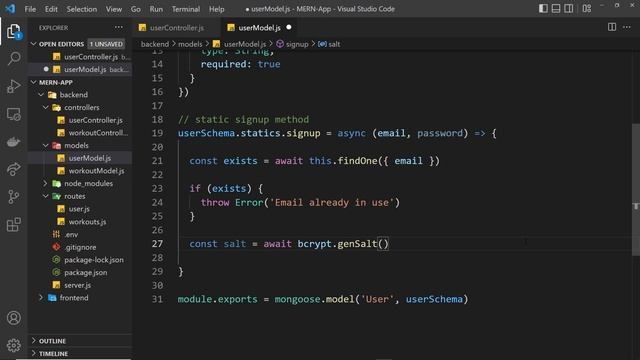Open Source Control view
The image size is (640, 360).
(13, 197)
